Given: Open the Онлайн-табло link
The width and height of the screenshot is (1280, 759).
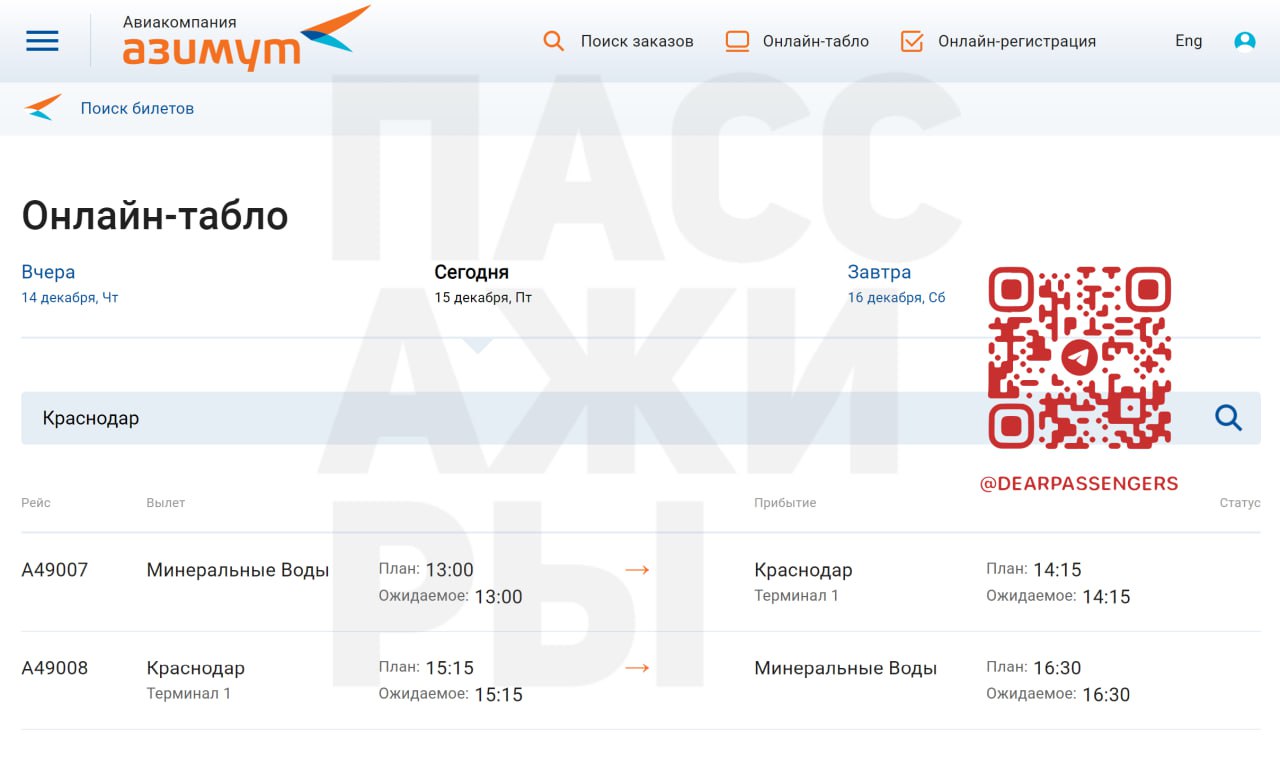Looking at the screenshot, I should [815, 41].
